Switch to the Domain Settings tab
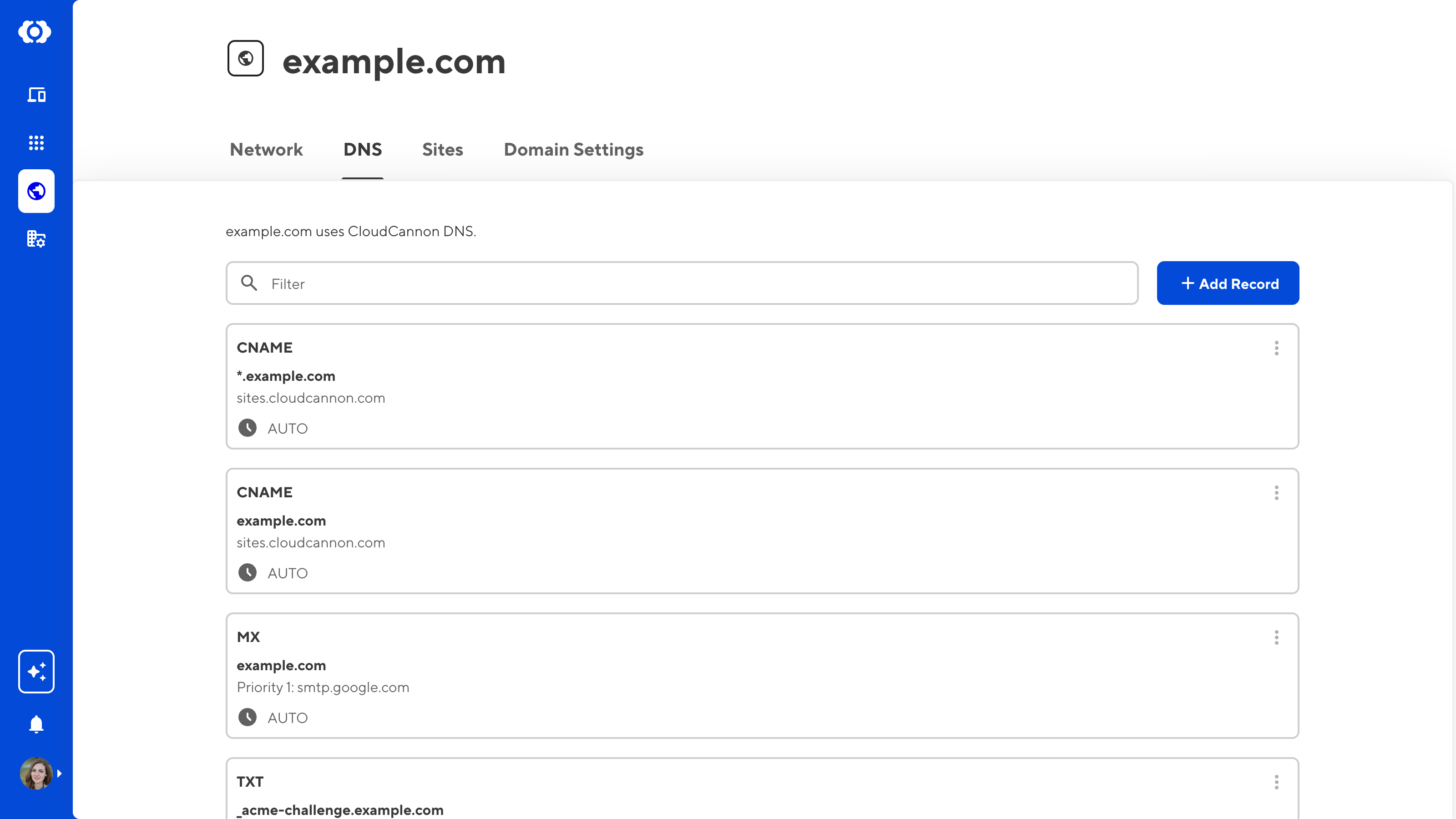Screen dimensions: 1456x819 point(573,150)
